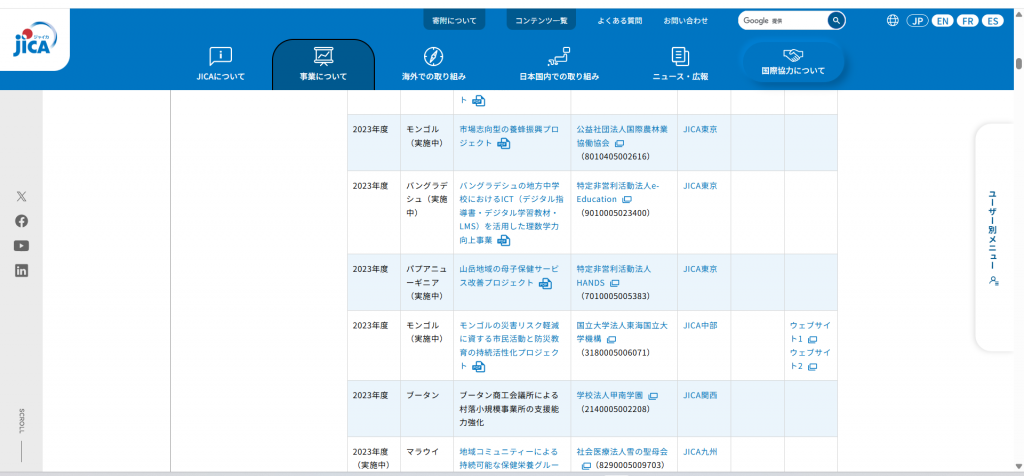Click the globe language icon
This screenshot has width=1024, height=476.
[893, 20]
